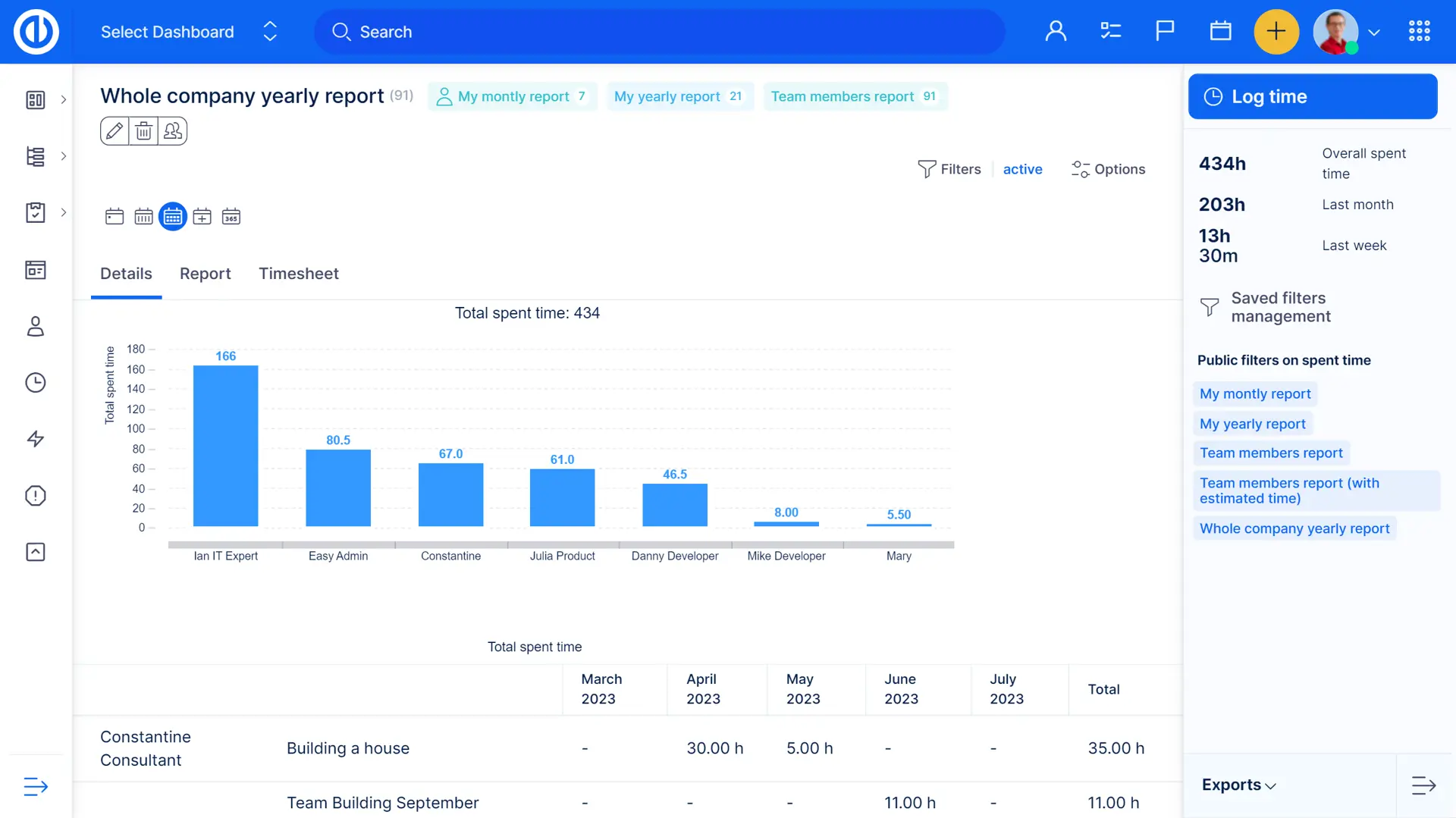Open the Select Dashboard dropdown
Image resolution: width=1456 pixels, height=818 pixels.
click(188, 32)
